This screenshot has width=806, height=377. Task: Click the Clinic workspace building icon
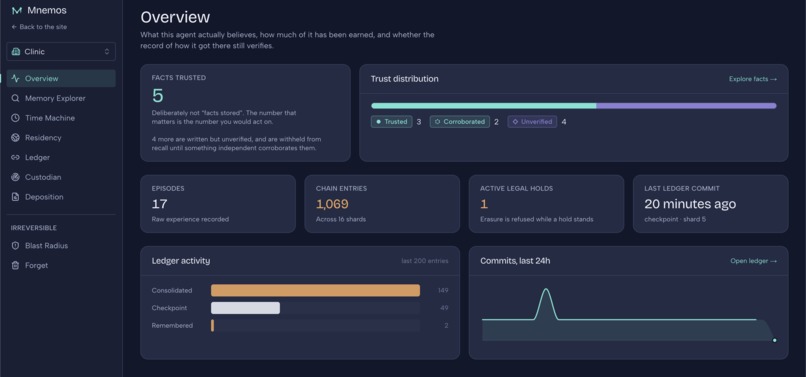16,52
